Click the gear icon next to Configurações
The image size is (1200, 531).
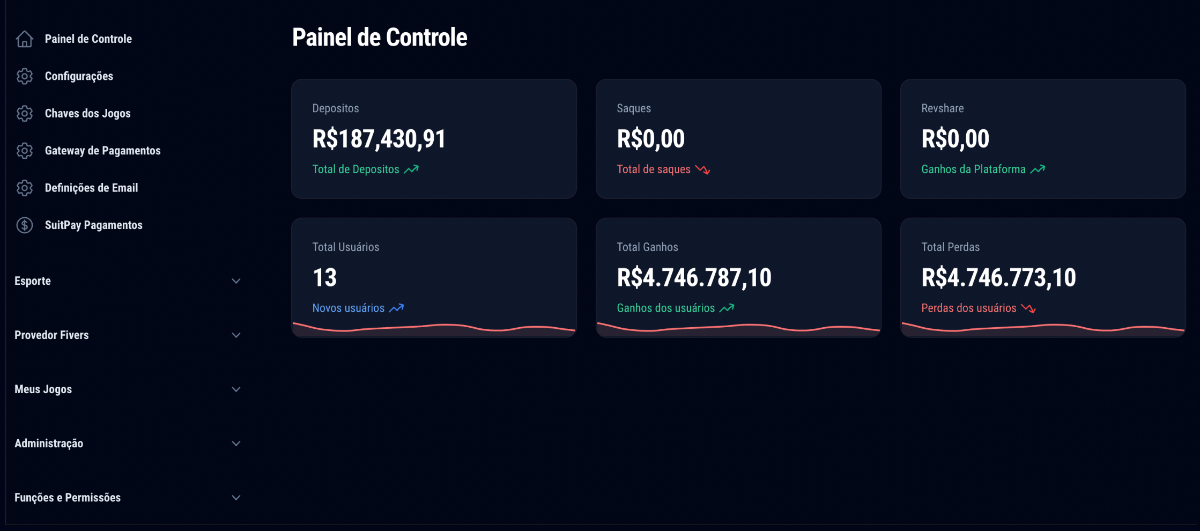point(25,76)
